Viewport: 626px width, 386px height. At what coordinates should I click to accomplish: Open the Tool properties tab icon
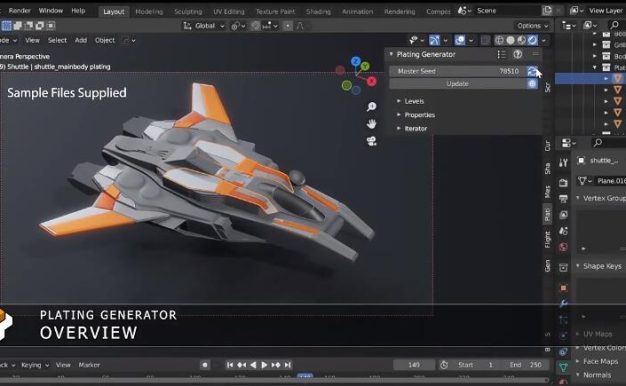click(563, 162)
